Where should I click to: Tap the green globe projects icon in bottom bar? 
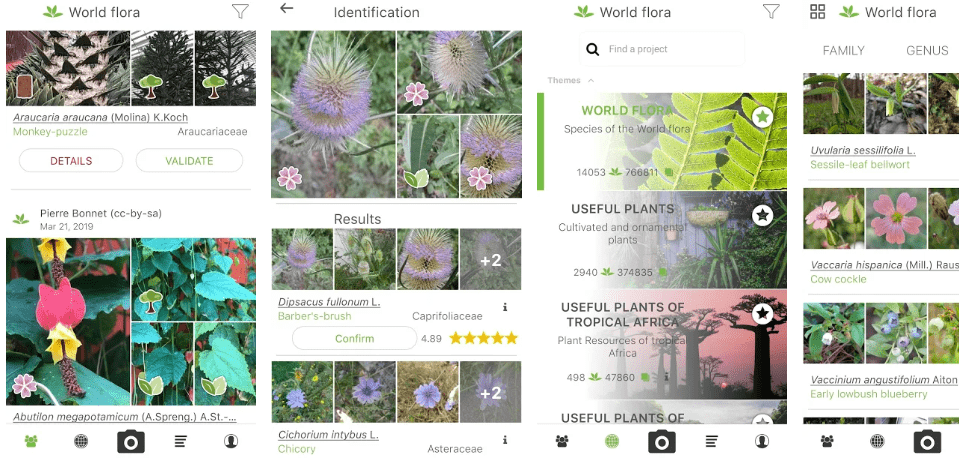click(x=611, y=441)
